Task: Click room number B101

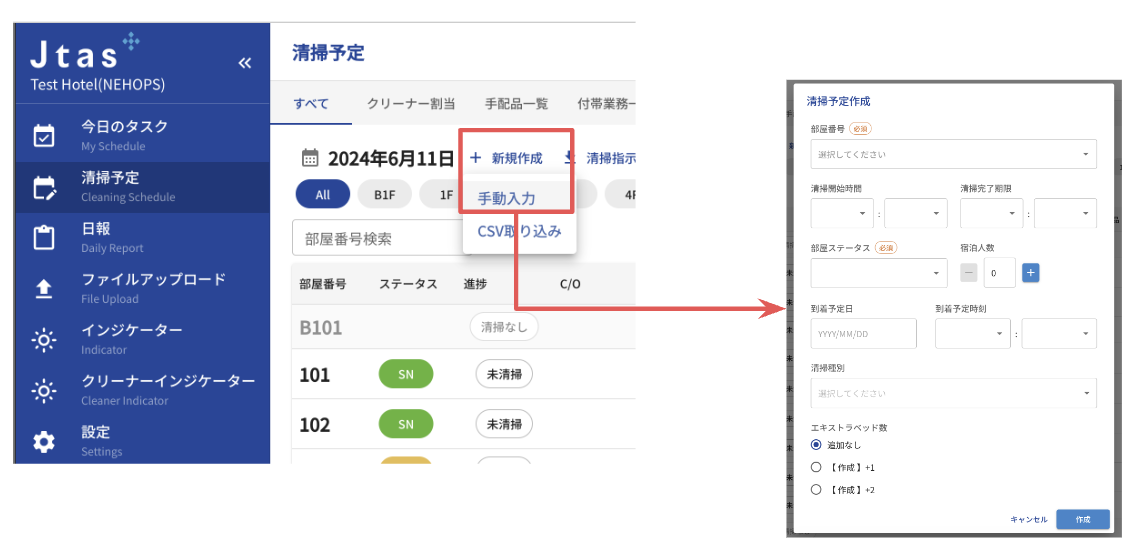Action: tap(321, 328)
